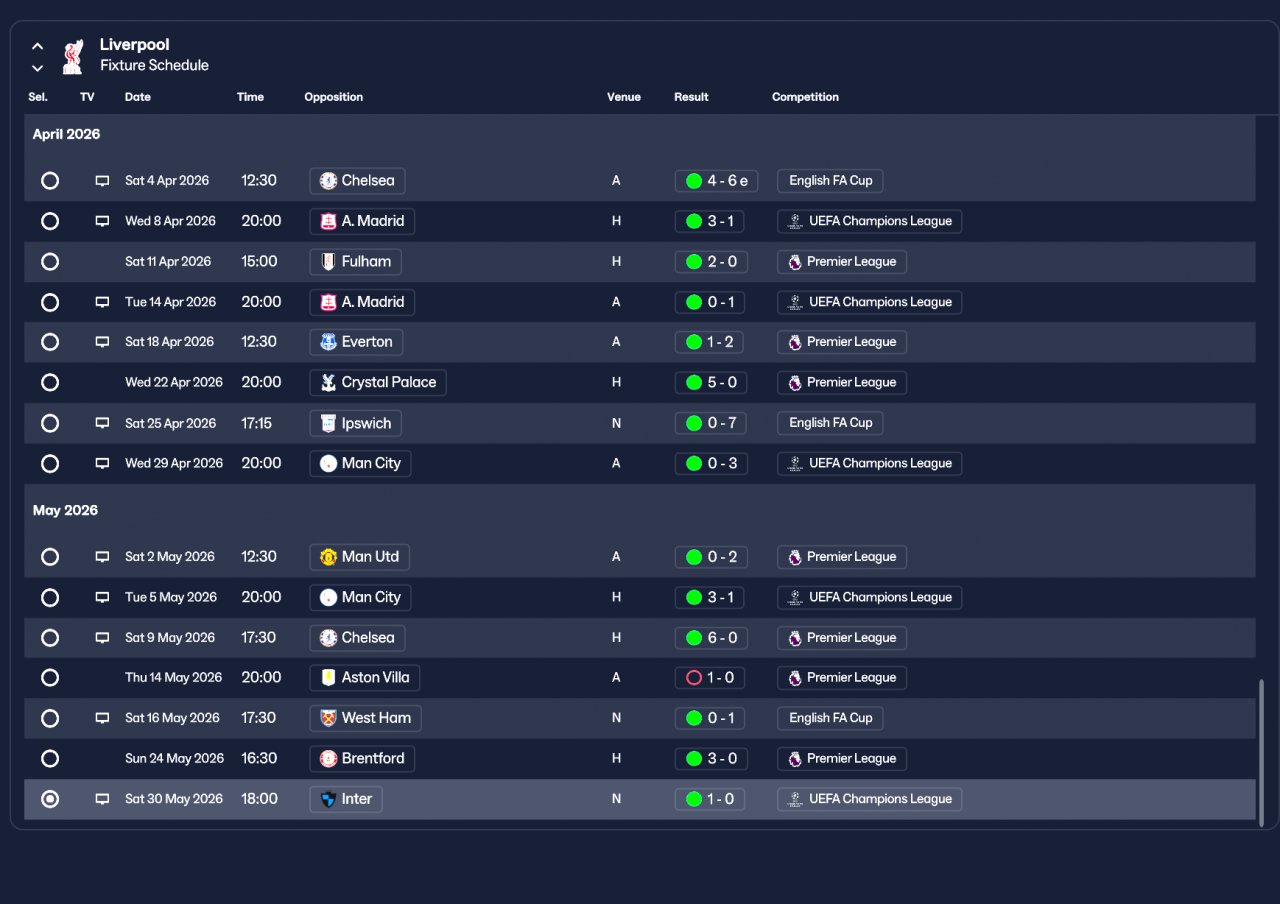
Task: Open Chelsea team from 4 Apr fixture
Action: (357, 181)
